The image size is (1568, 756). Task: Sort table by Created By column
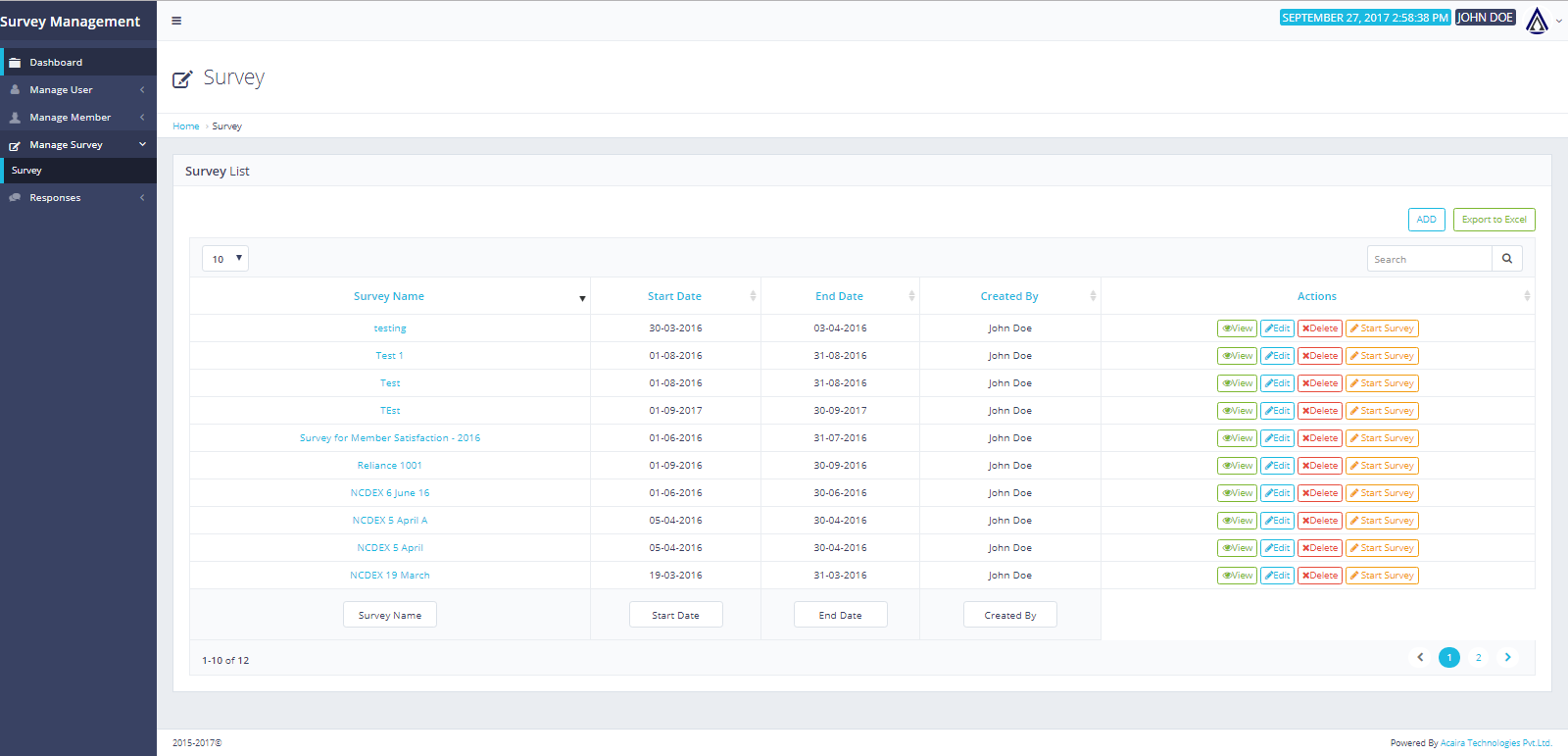click(1009, 296)
